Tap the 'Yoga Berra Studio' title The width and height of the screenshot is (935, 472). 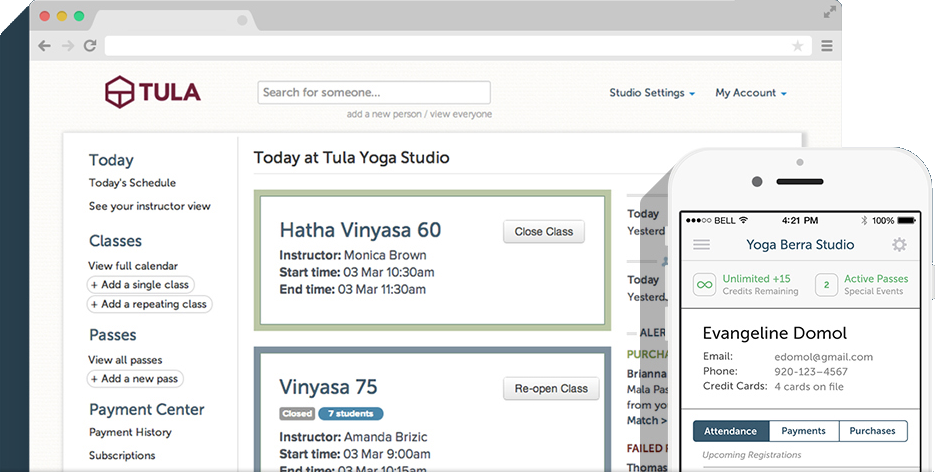[x=800, y=244]
